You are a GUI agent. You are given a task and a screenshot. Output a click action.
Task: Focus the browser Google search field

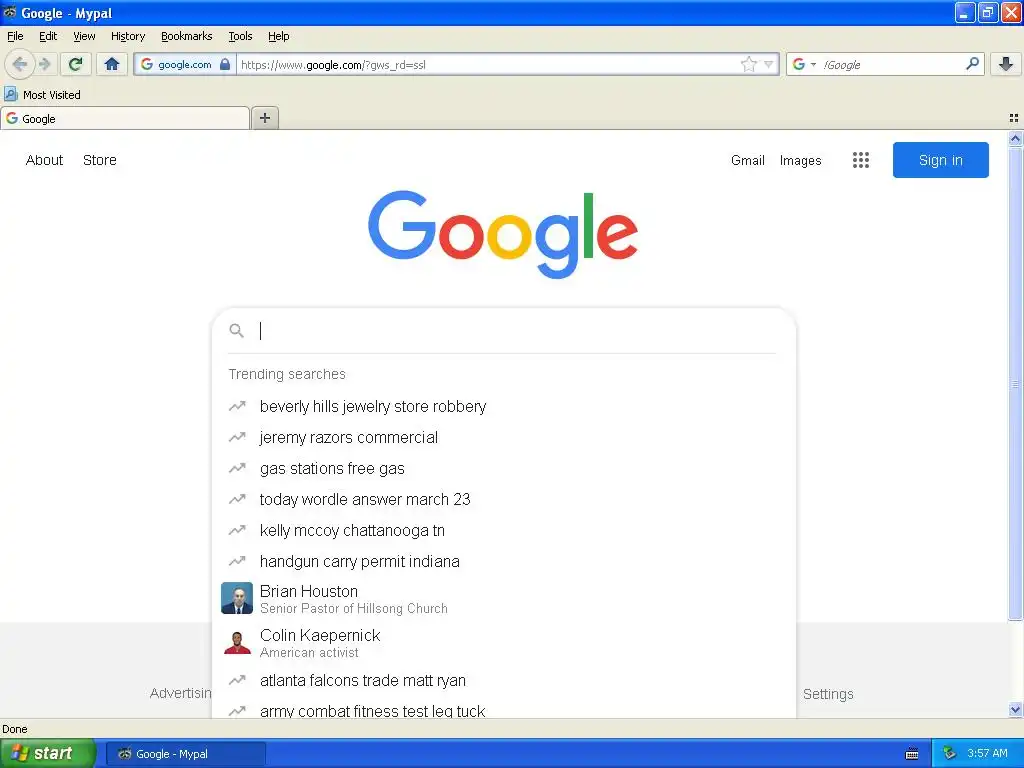[891, 64]
